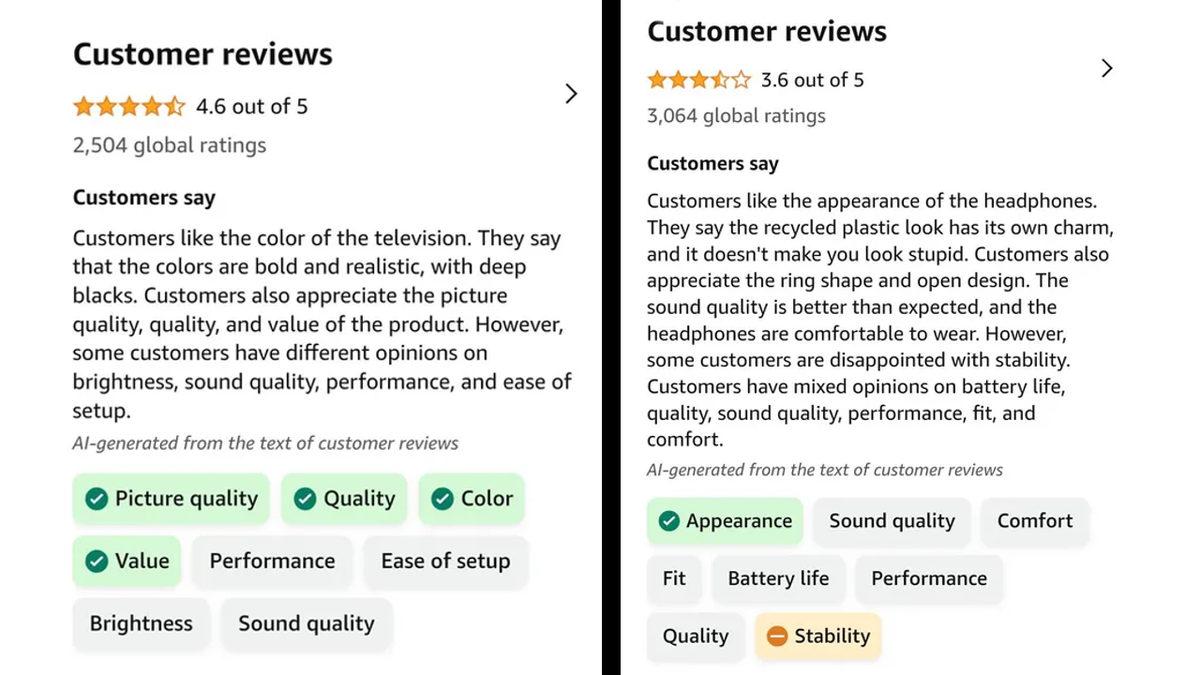
Task: Select the Brightness topic tag
Action: (141, 623)
